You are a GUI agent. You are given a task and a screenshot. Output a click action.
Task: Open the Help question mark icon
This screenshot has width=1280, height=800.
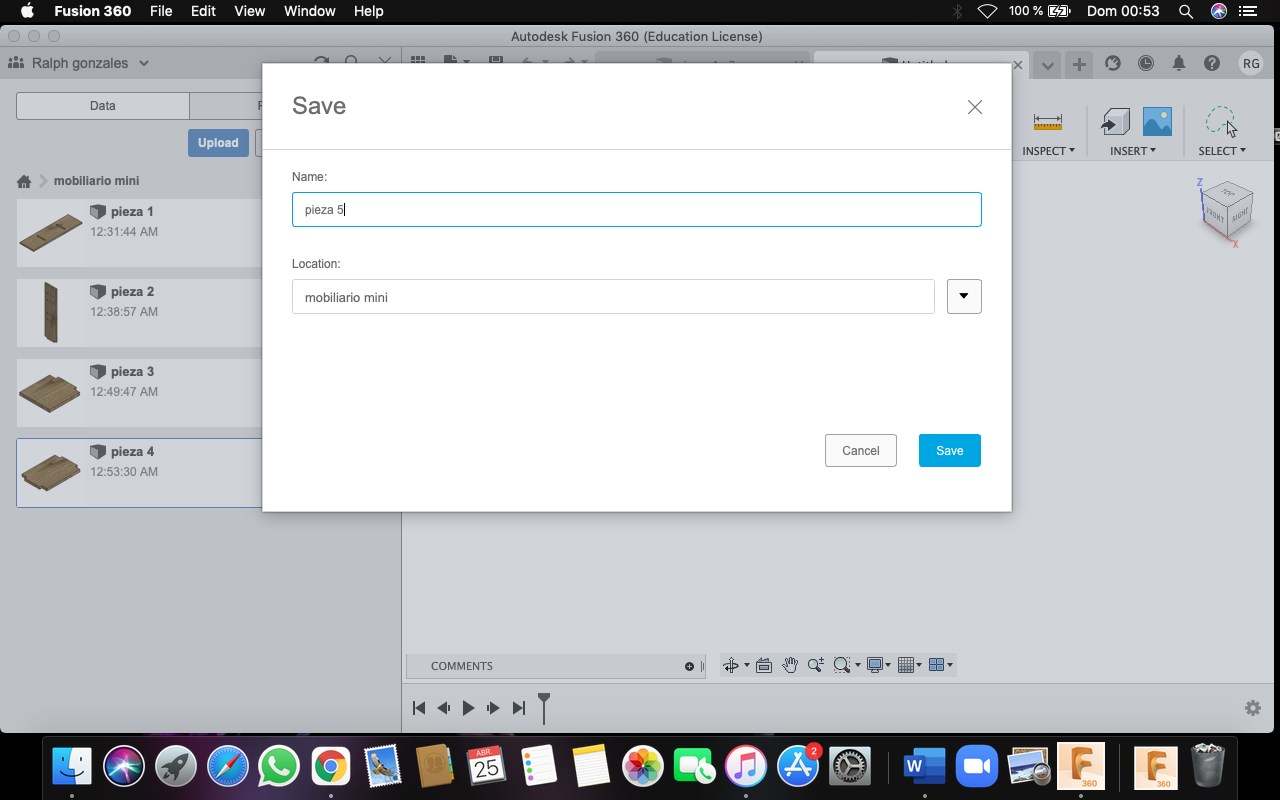point(1212,63)
